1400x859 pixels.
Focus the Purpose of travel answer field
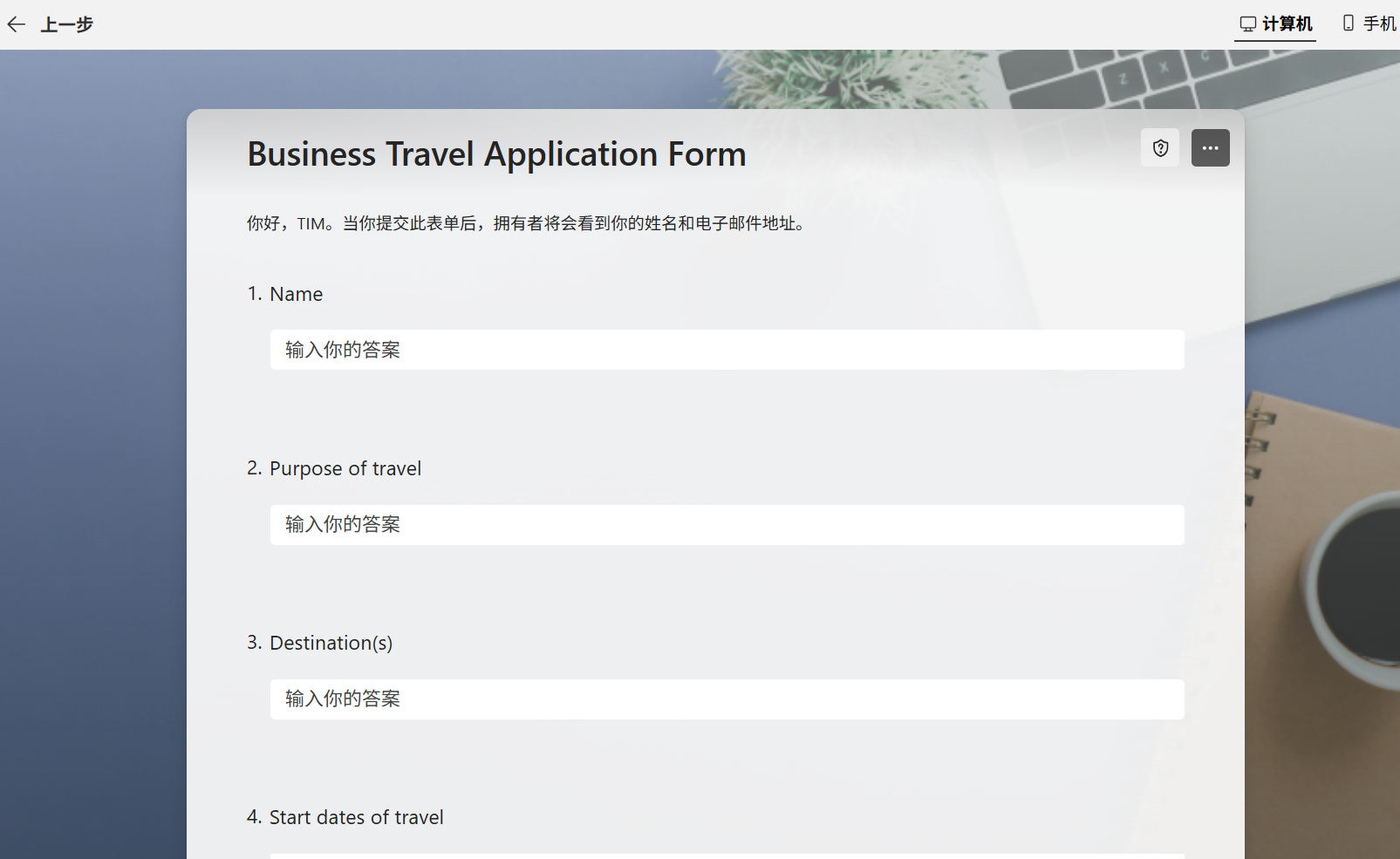727,525
